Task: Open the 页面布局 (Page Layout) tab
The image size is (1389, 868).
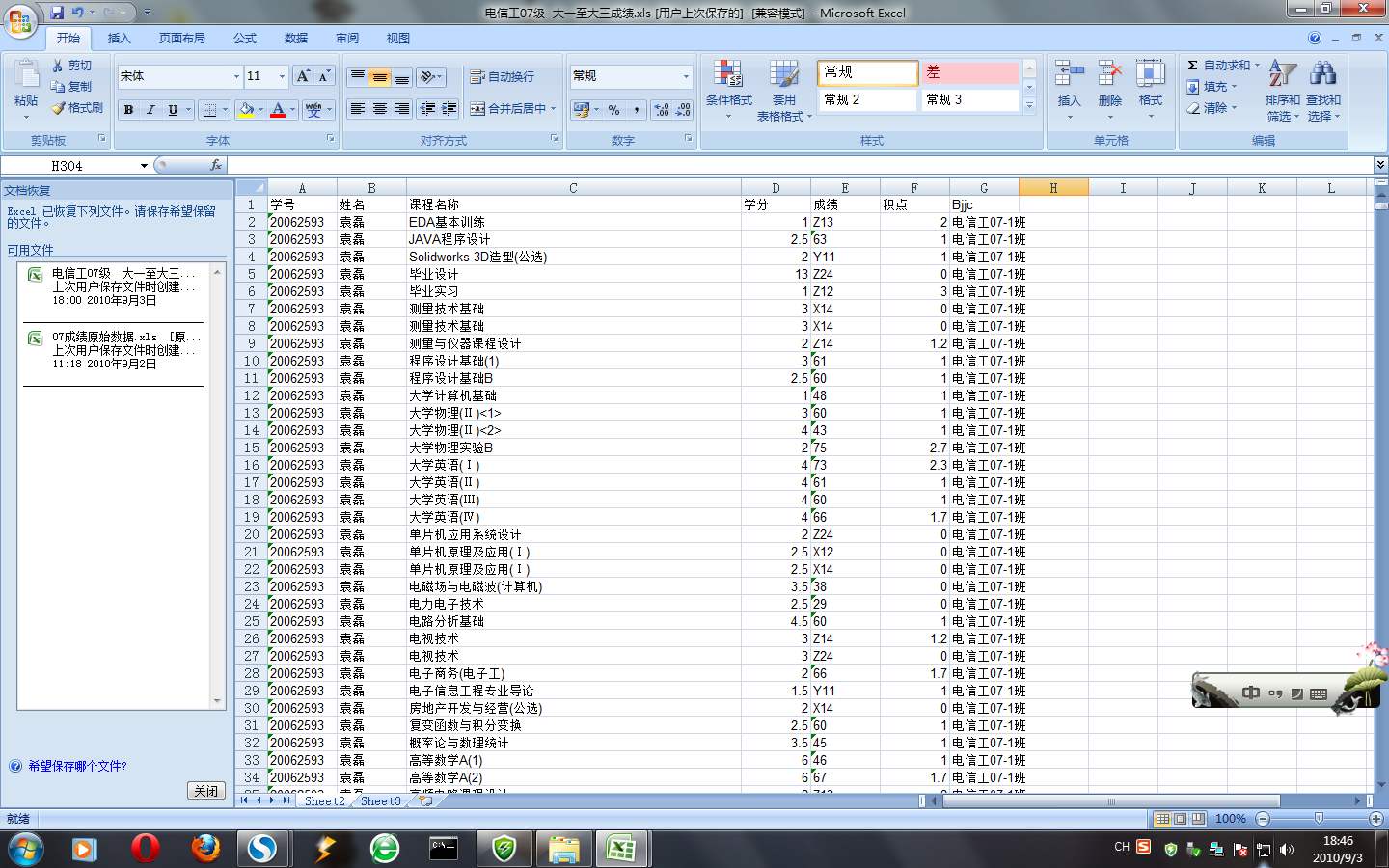Action: tap(182, 38)
